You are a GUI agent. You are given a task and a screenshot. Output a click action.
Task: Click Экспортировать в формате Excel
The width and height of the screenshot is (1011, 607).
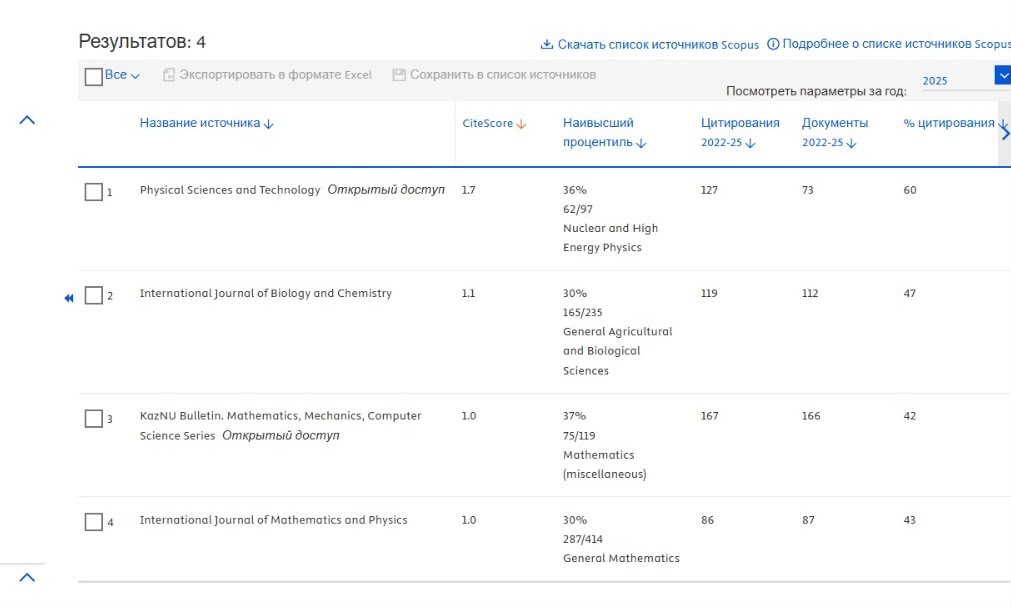(275, 75)
